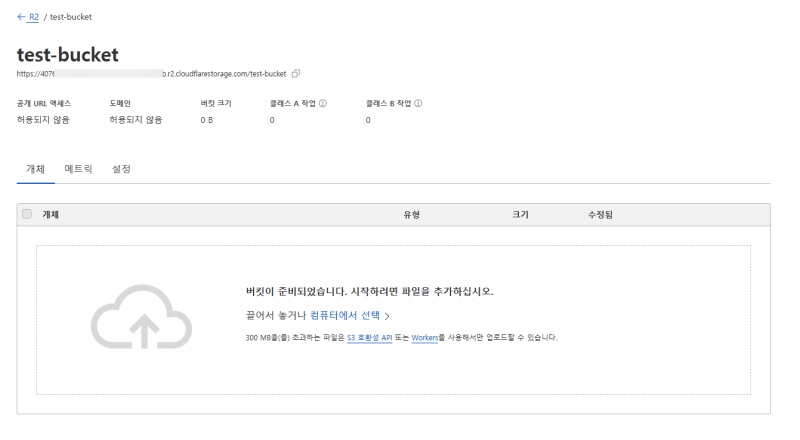Screen dimensions: 800x440
Task: Show info for 클래스 A 작업
Action: tap(323, 103)
